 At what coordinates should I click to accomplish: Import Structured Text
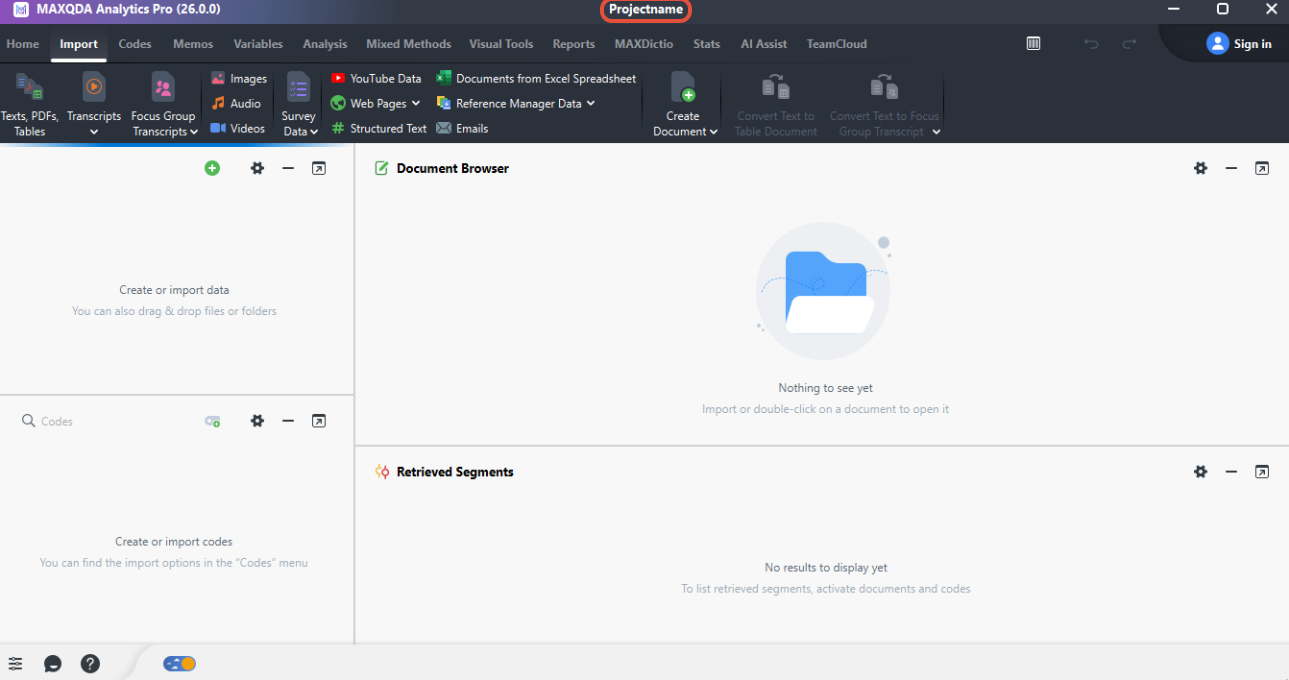click(379, 129)
